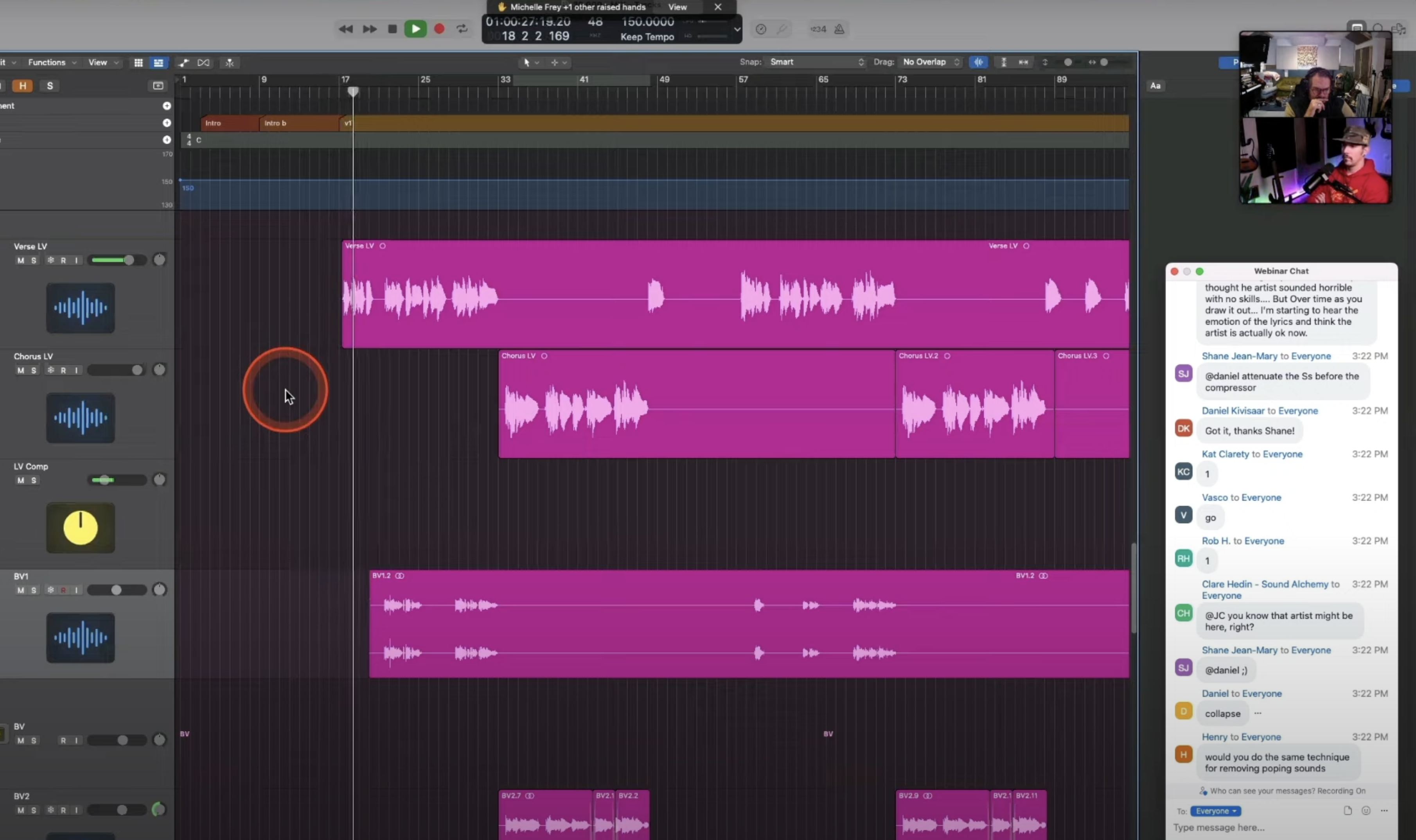Click the Stop transport button

click(392, 29)
